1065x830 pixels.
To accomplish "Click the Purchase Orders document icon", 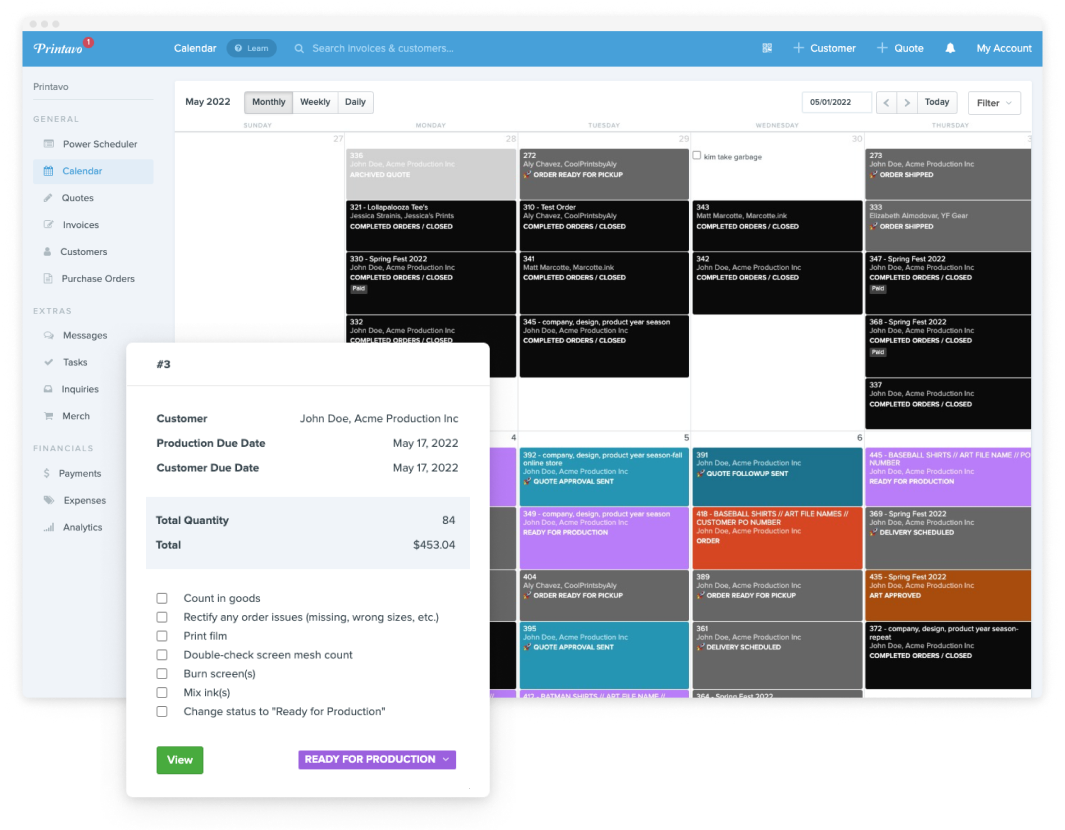I will (48, 278).
